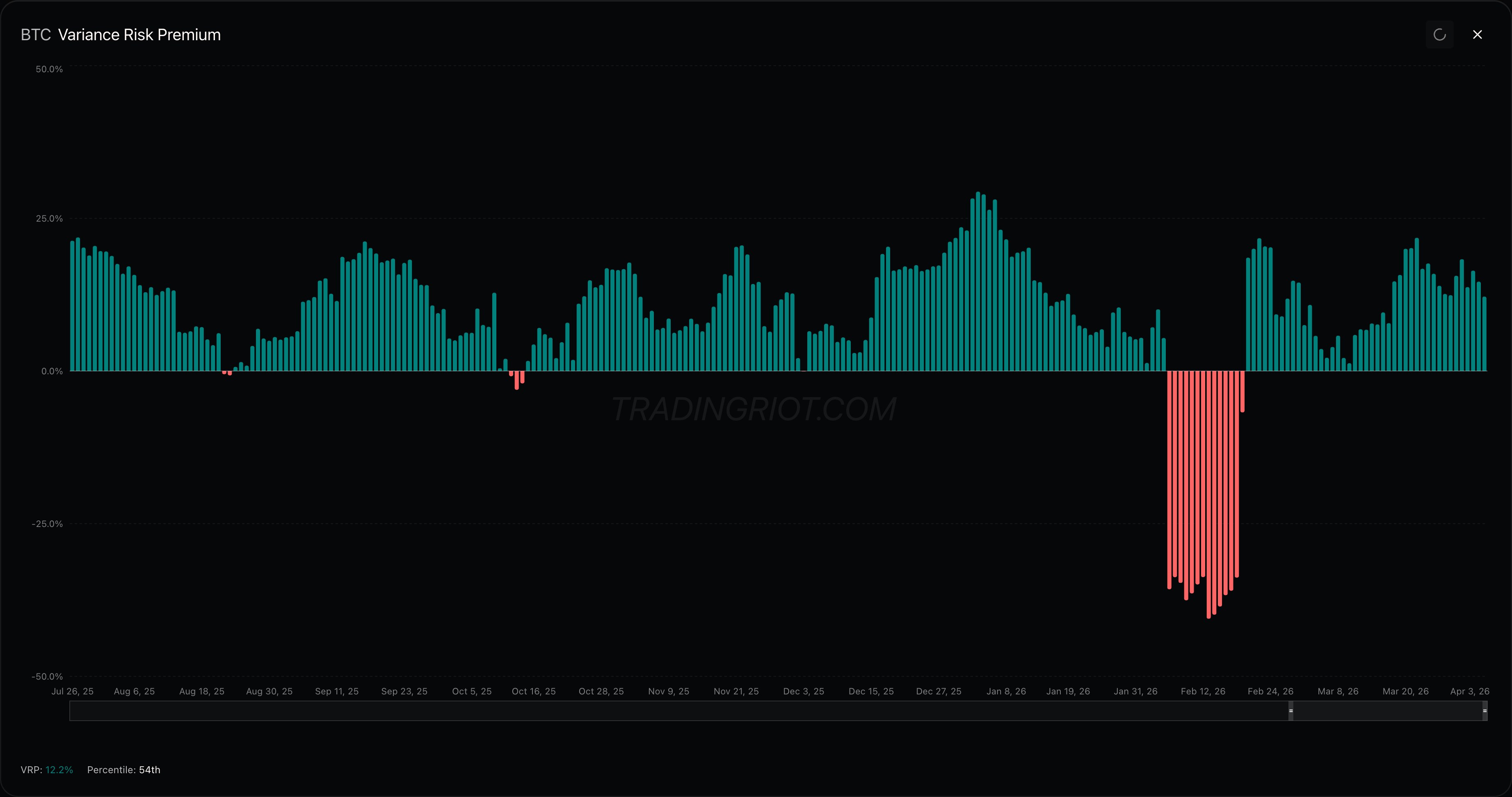Screen dimensions: 1512x797
Task: Click the Feb 12, 26 date label
Action: (1203, 691)
